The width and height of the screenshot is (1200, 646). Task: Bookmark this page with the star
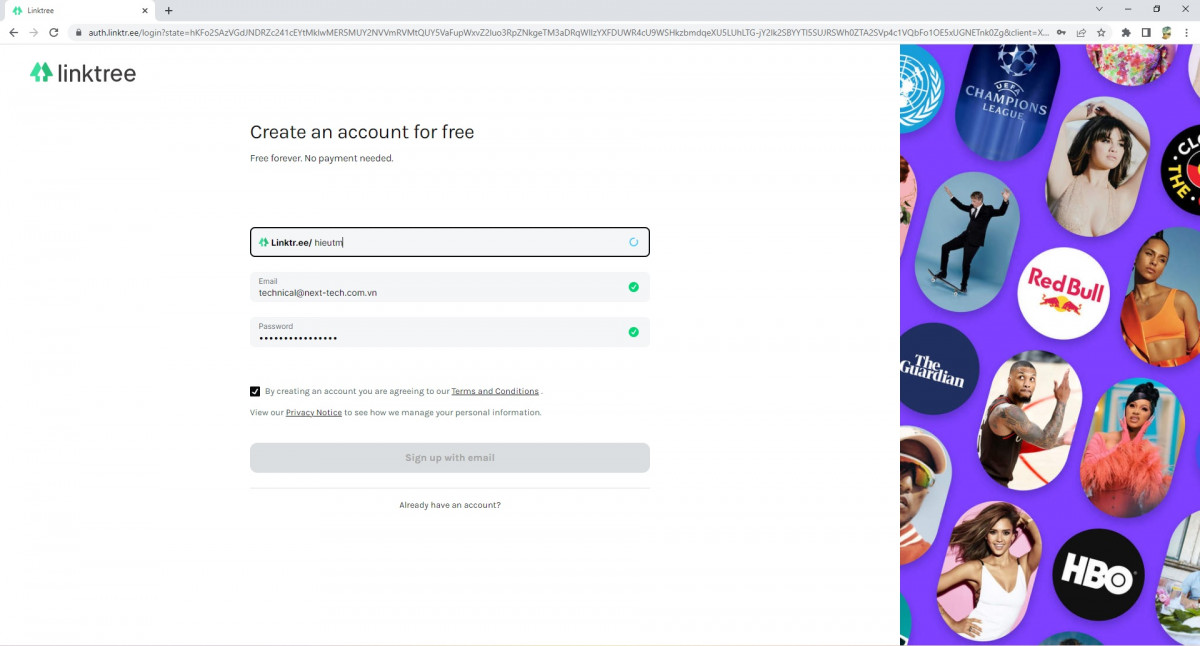tap(1101, 32)
